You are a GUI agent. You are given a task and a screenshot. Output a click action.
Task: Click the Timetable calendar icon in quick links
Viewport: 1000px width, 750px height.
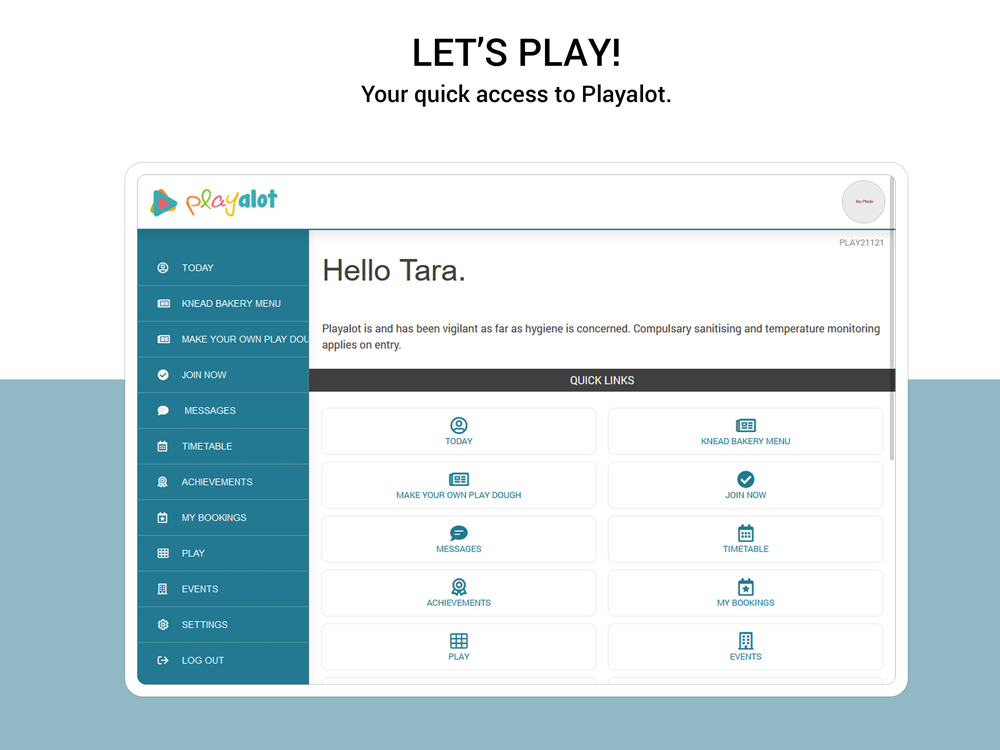(x=745, y=533)
